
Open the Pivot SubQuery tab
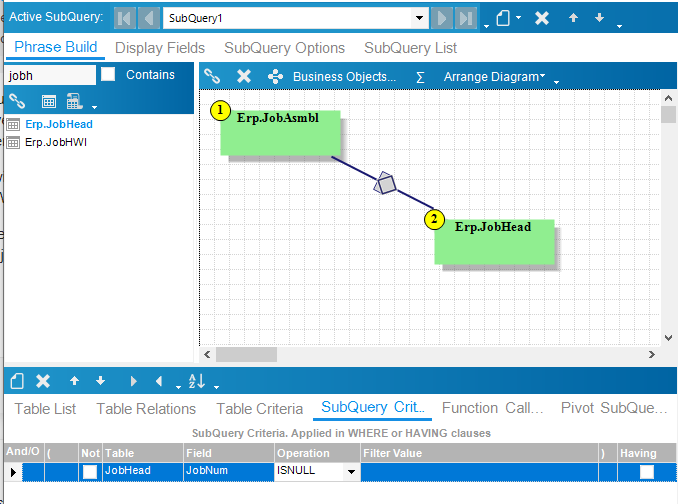614,408
